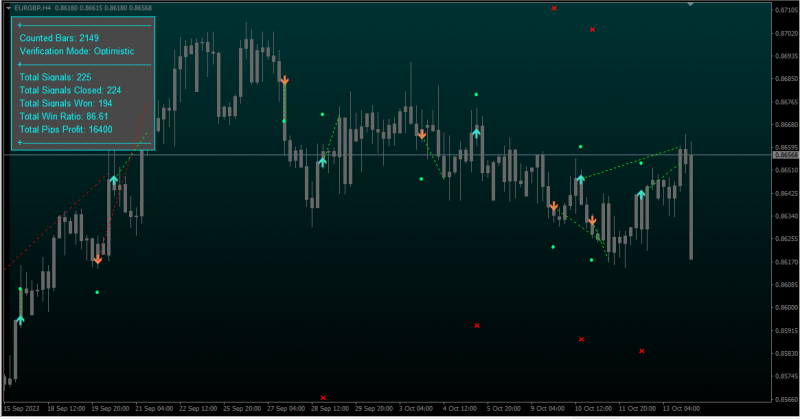800x419 pixels.
Task: Select 'Total Signals Closed: 224' text
Action: click(70, 90)
